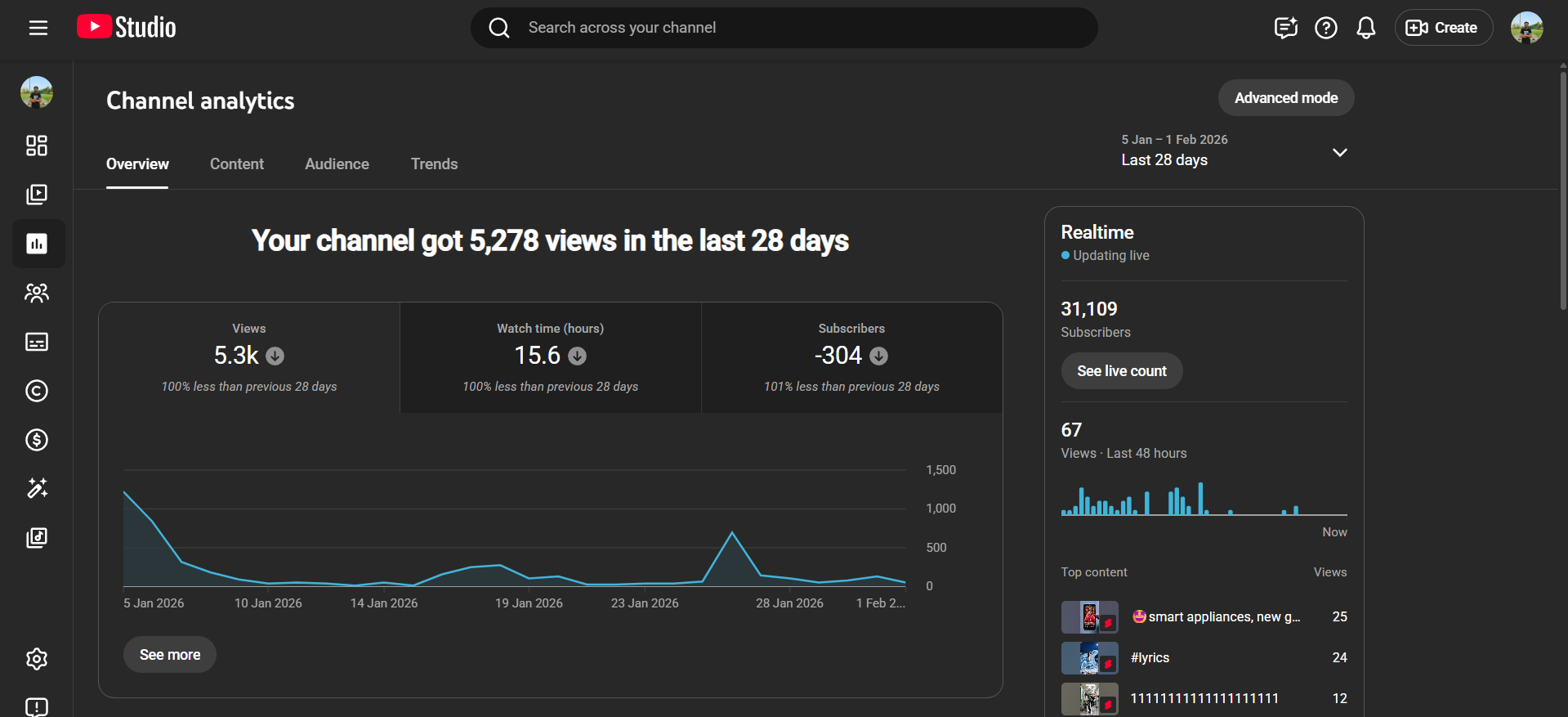Open the Community sidebar icon
The image size is (1568, 717).
tap(37, 293)
